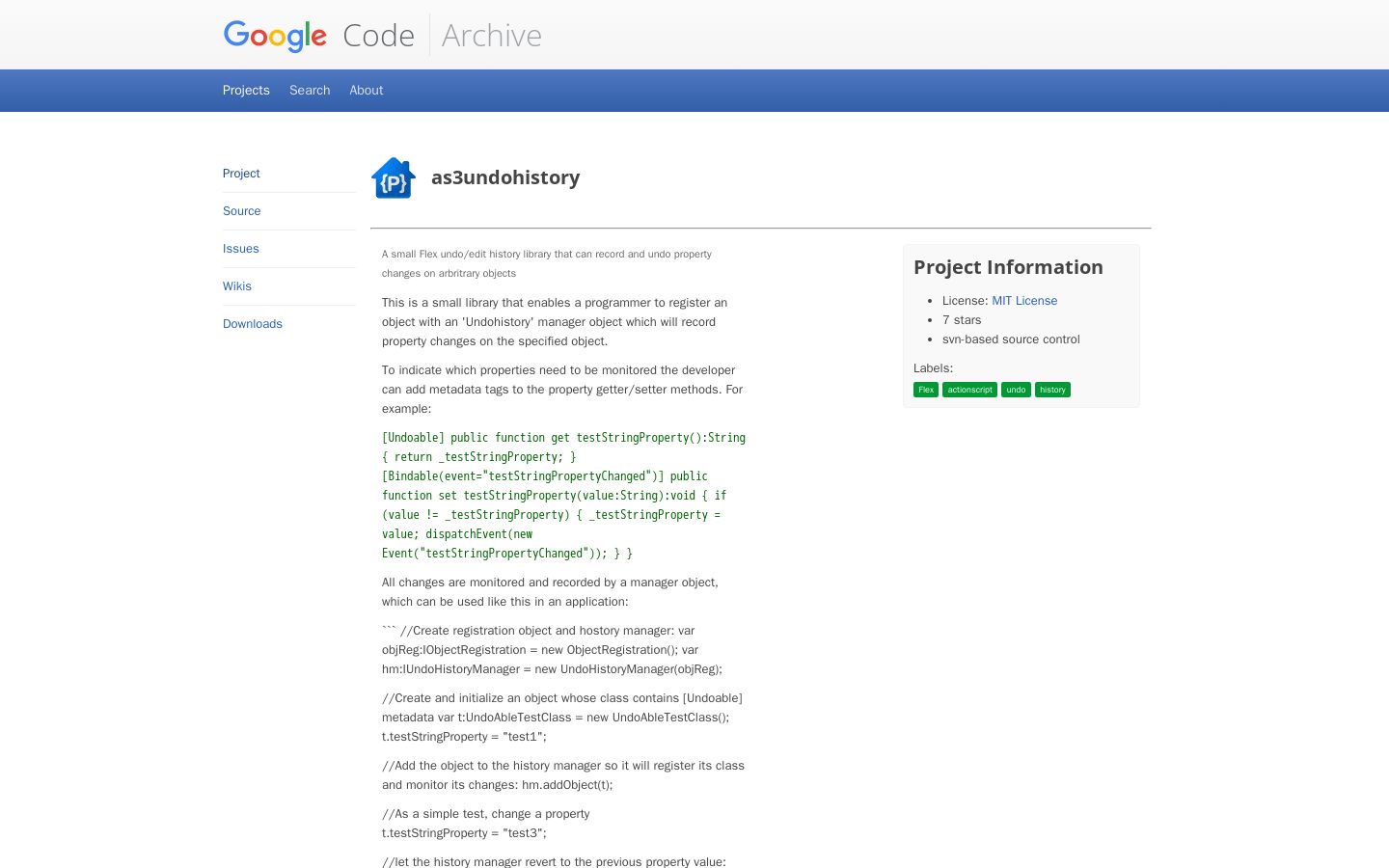The width and height of the screenshot is (1389, 868).
Task: Follow the MIT License link
Action: 1024,301
